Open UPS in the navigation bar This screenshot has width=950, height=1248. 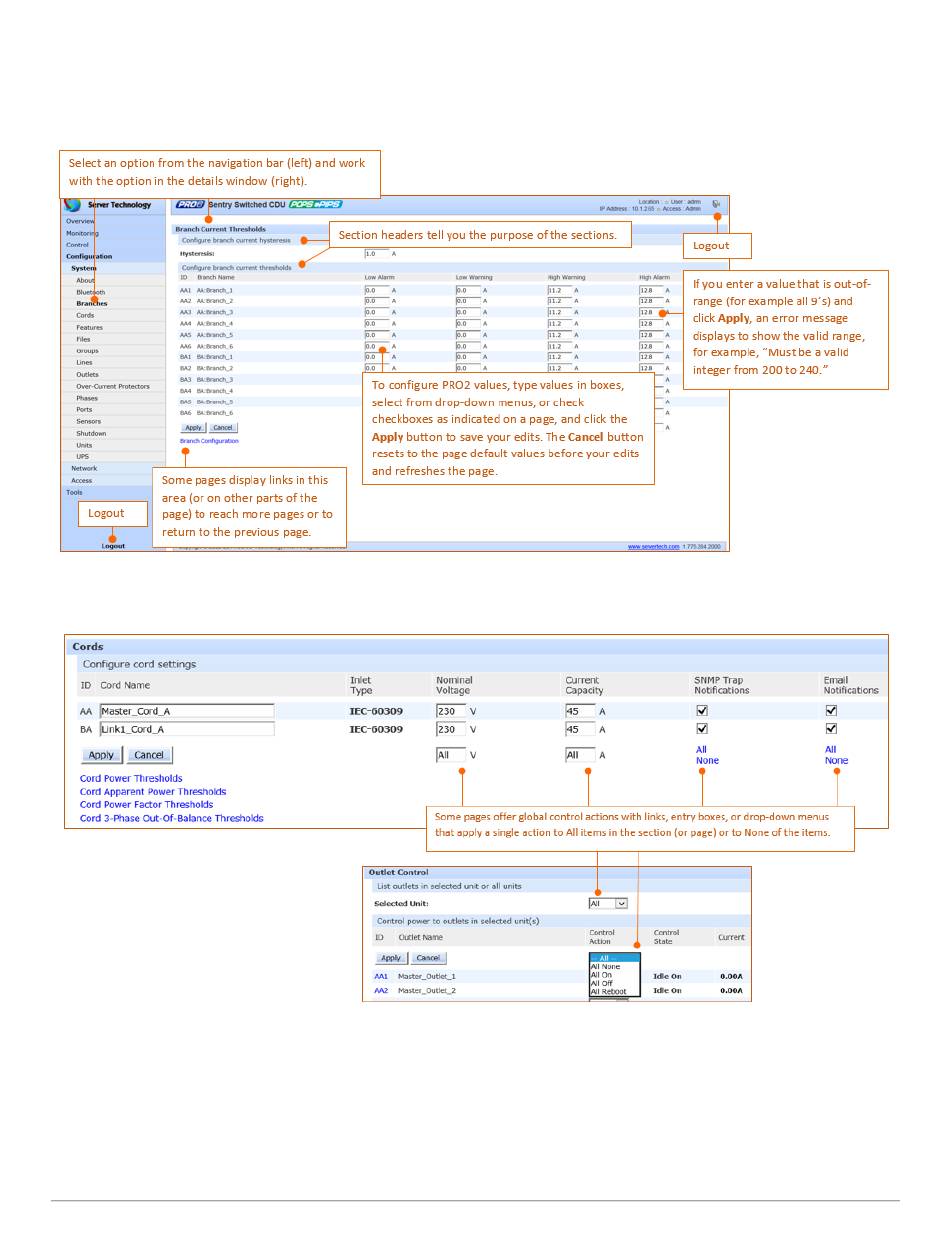[82, 456]
